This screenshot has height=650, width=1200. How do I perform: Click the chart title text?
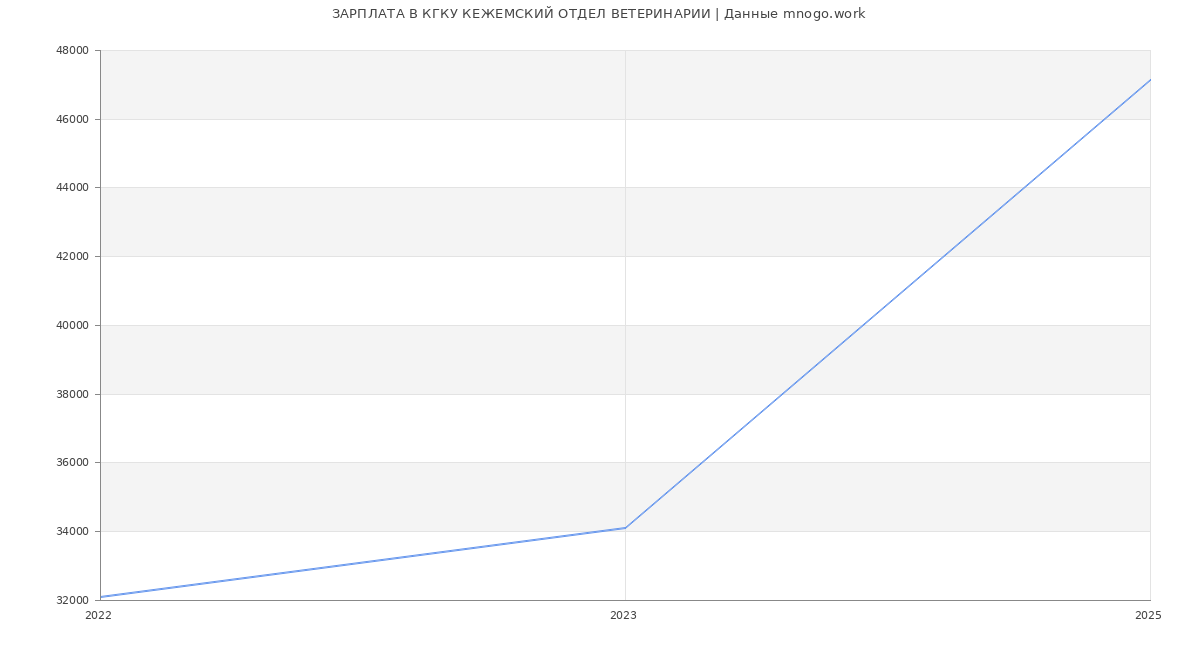(598, 14)
